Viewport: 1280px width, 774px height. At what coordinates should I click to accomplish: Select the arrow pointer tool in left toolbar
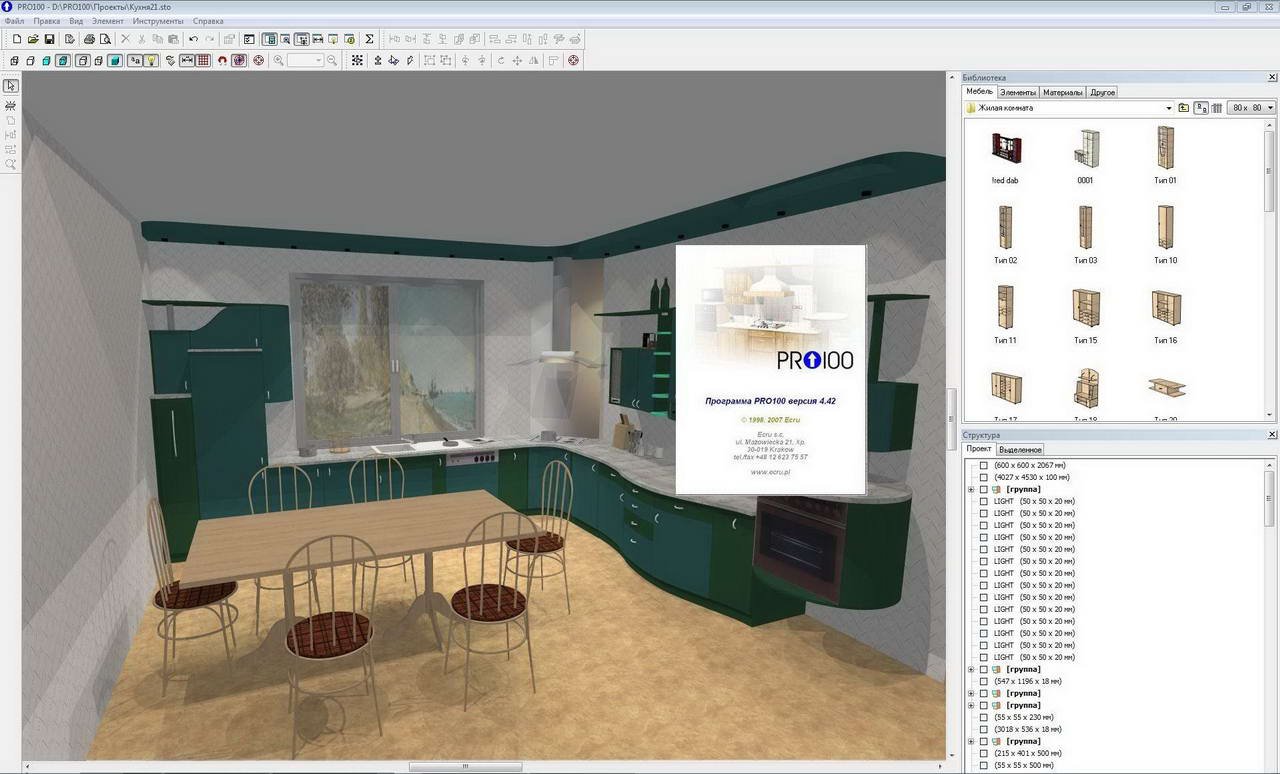tap(11, 86)
